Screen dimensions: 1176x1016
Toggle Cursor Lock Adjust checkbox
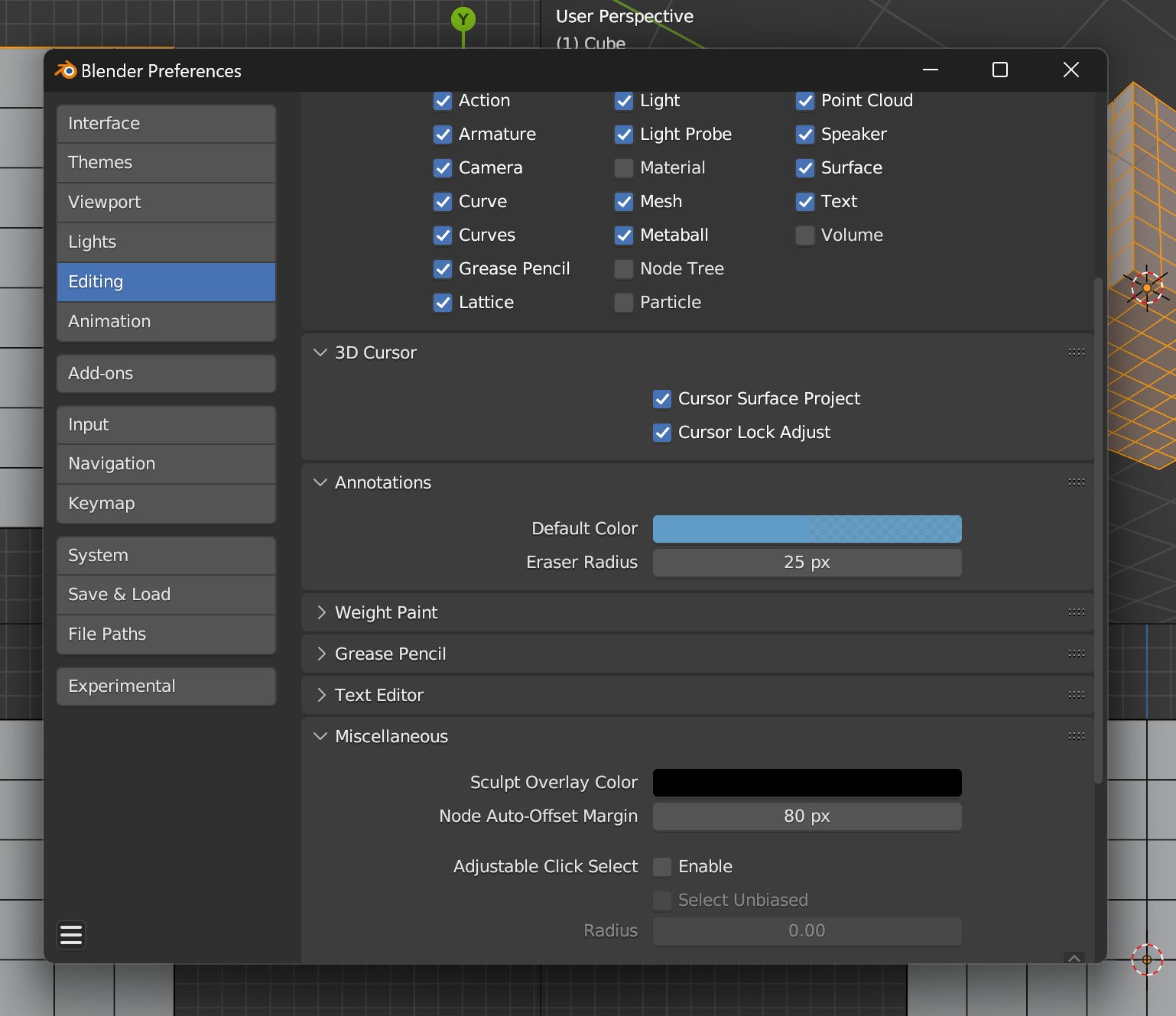[662, 433]
